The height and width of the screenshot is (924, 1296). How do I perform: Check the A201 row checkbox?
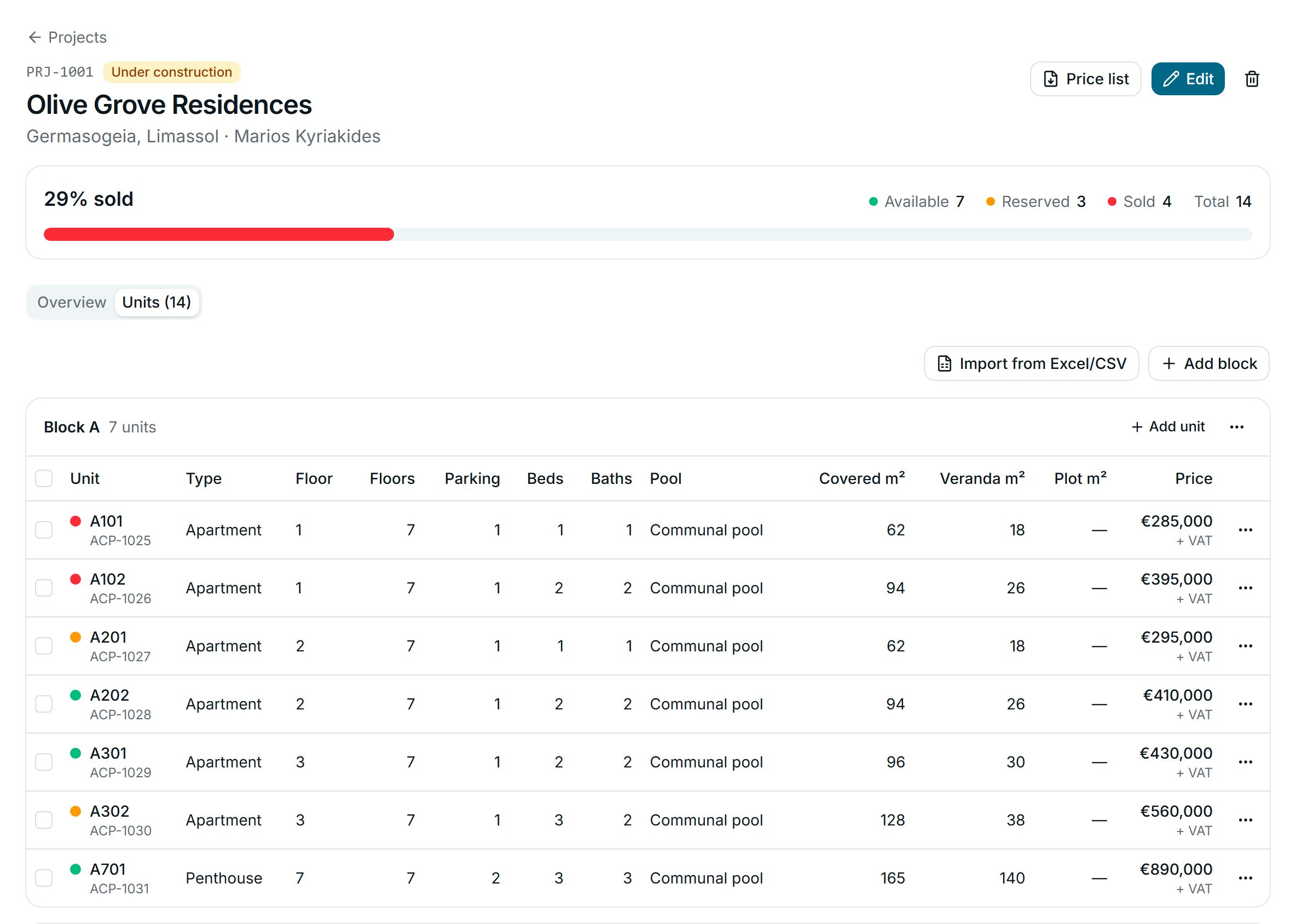point(44,646)
